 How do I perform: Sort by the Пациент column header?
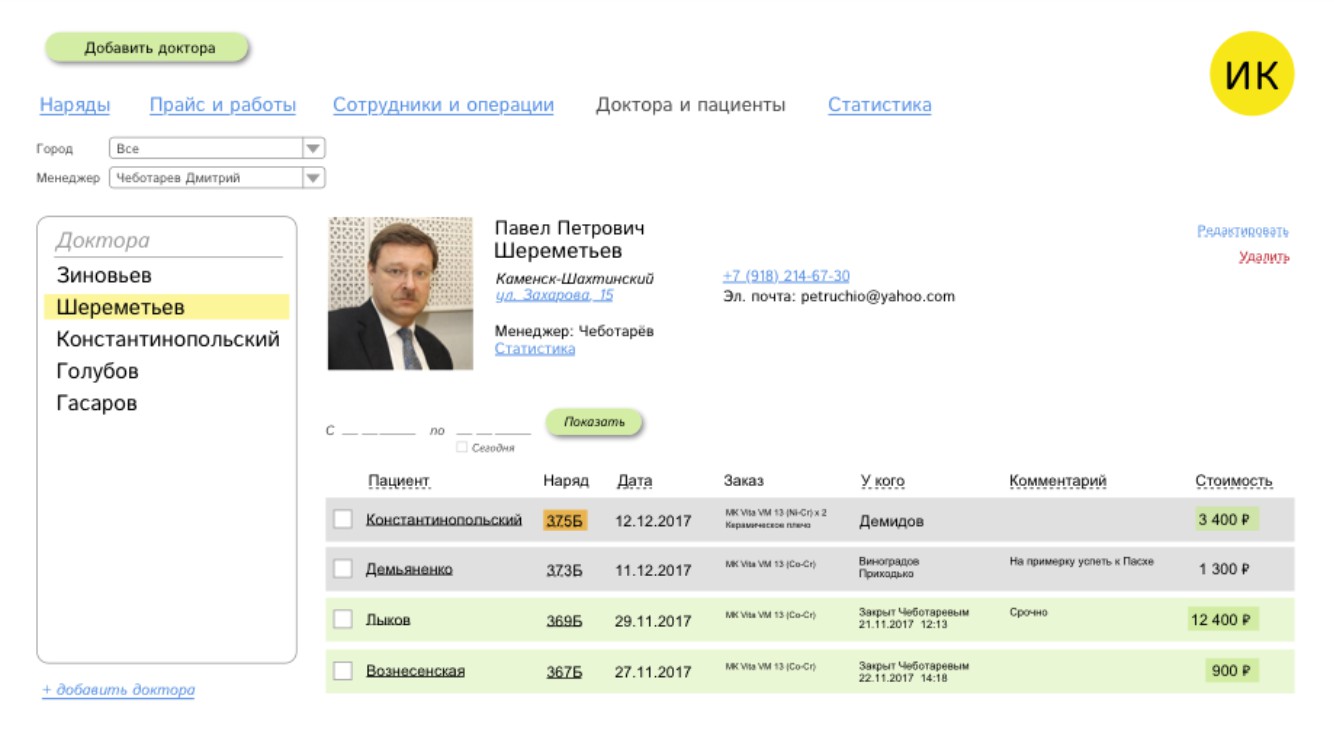[398, 481]
